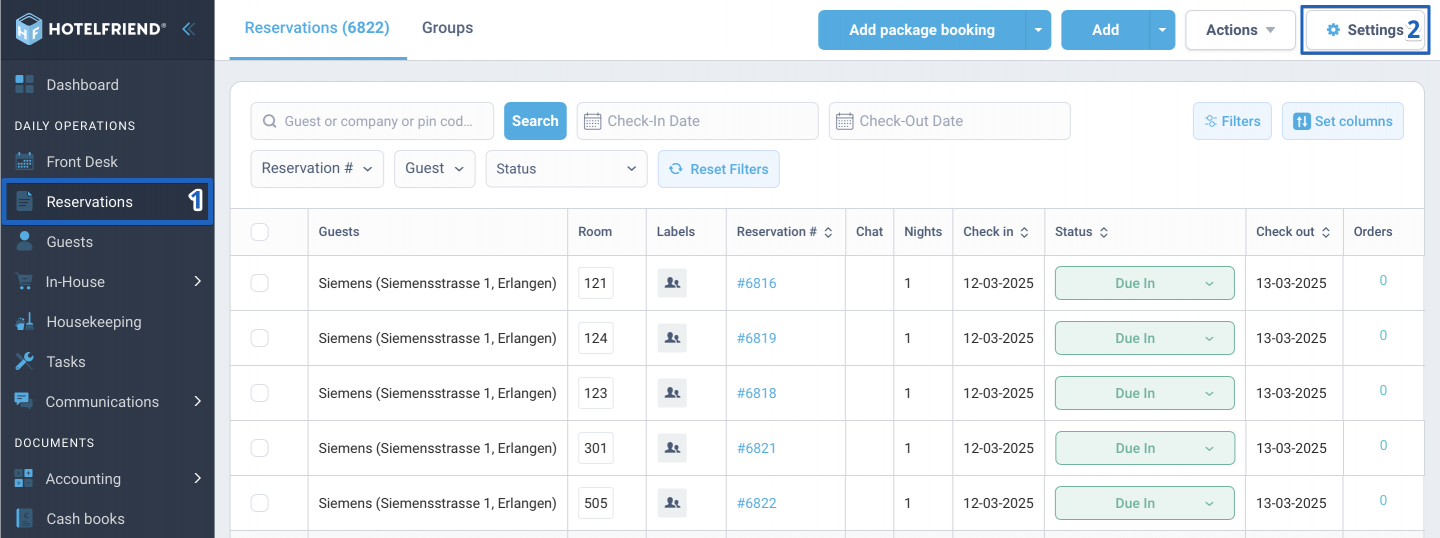
Task: Click the room number 124 box
Action: click(596, 338)
